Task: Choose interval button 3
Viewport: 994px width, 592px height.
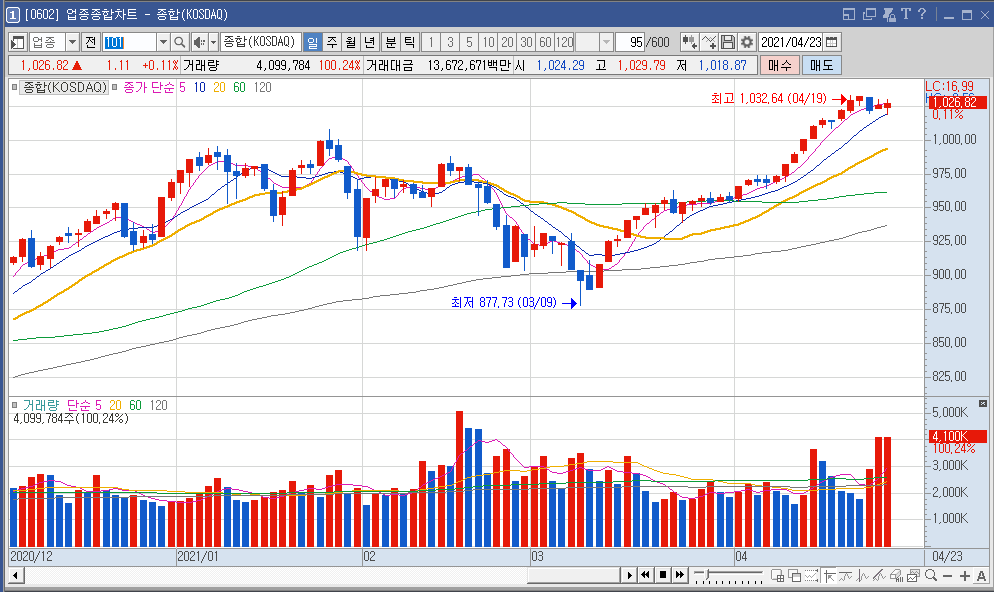Action: click(450, 42)
